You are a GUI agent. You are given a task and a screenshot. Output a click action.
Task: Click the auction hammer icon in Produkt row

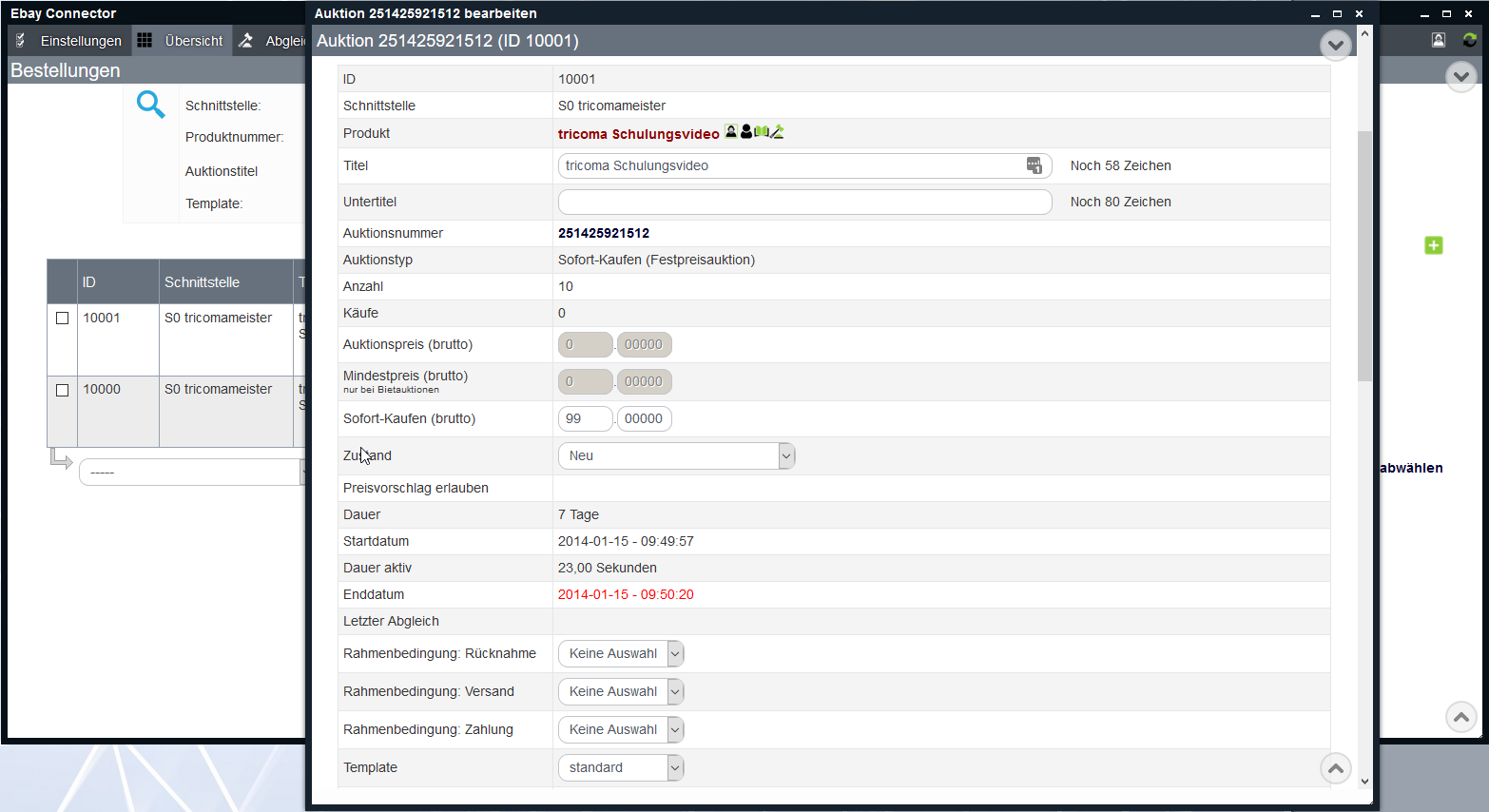pyautogui.click(x=777, y=131)
